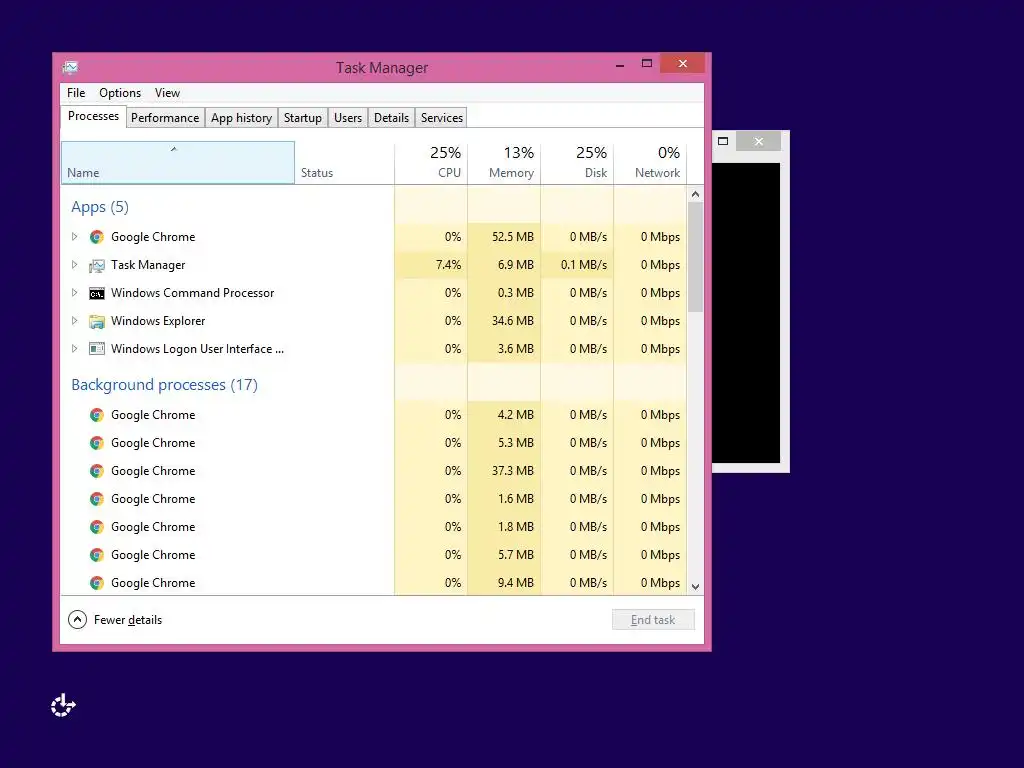This screenshot has width=1024, height=768.
Task: Switch to the Startup tab
Action: coord(302,118)
